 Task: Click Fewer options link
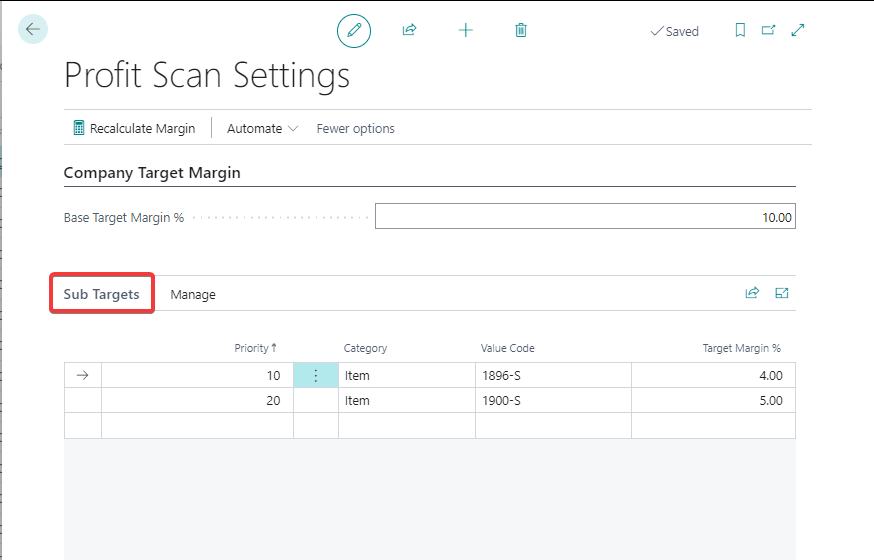pos(355,129)
